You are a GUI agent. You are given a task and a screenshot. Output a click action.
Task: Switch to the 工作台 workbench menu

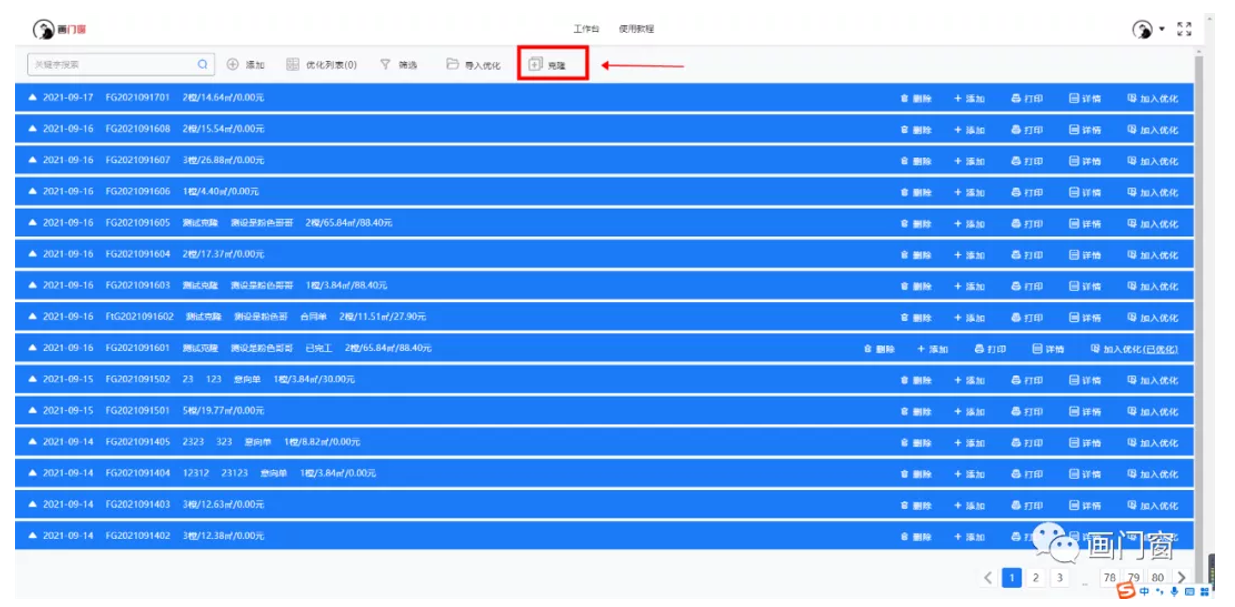point(586,29)
